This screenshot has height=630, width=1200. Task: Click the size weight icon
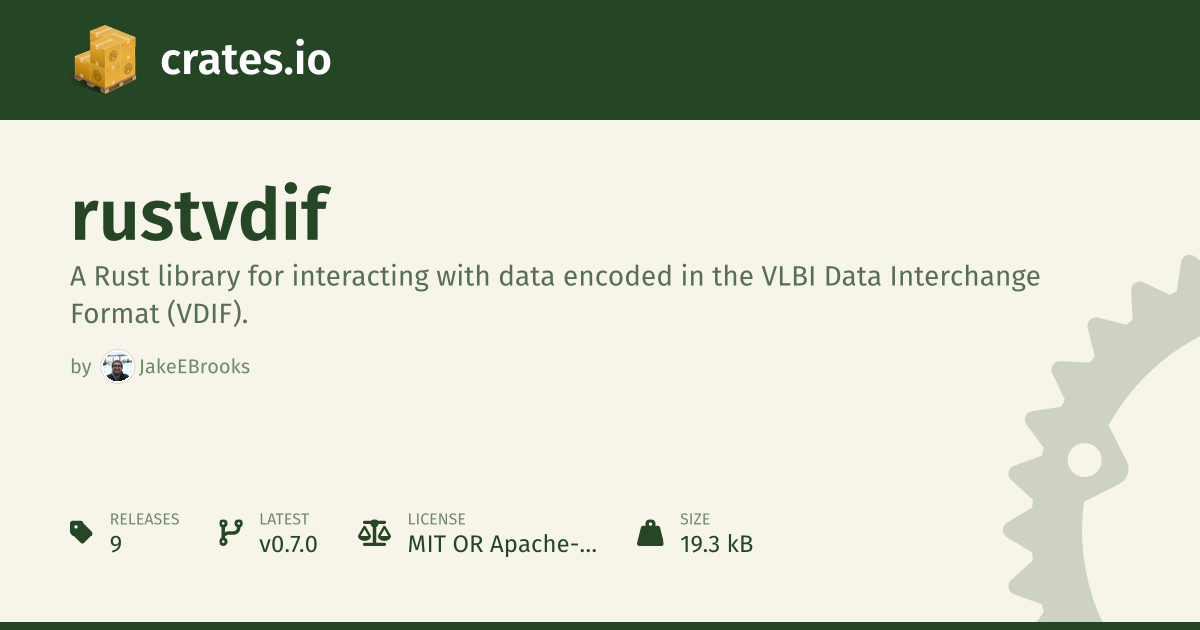(650, 532)
